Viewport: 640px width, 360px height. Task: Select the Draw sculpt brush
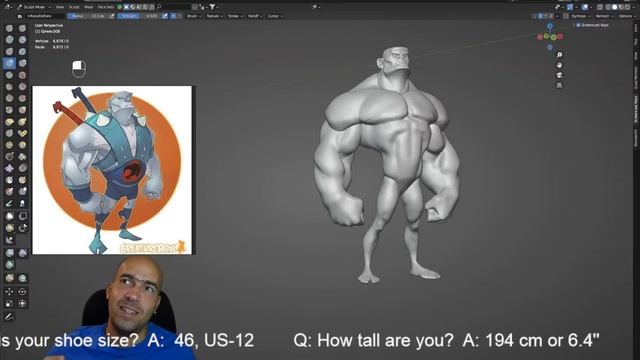tap(9, 28)
